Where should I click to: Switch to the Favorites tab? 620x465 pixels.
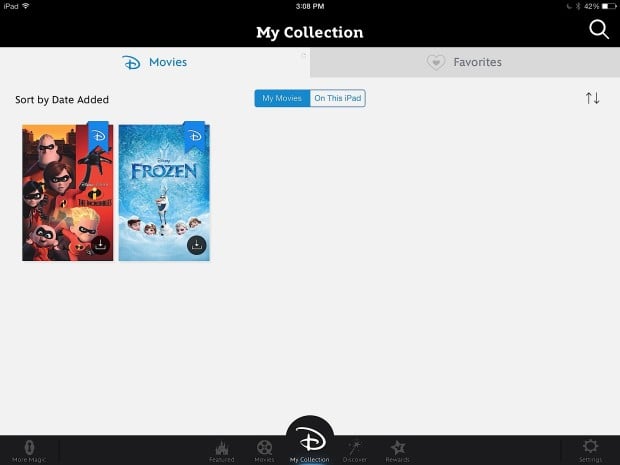[x=465, y=62]
